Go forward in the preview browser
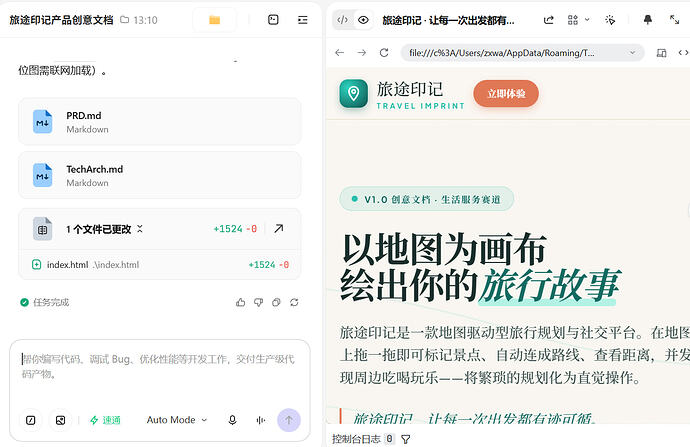690x447 pixels. pos(362,53)
